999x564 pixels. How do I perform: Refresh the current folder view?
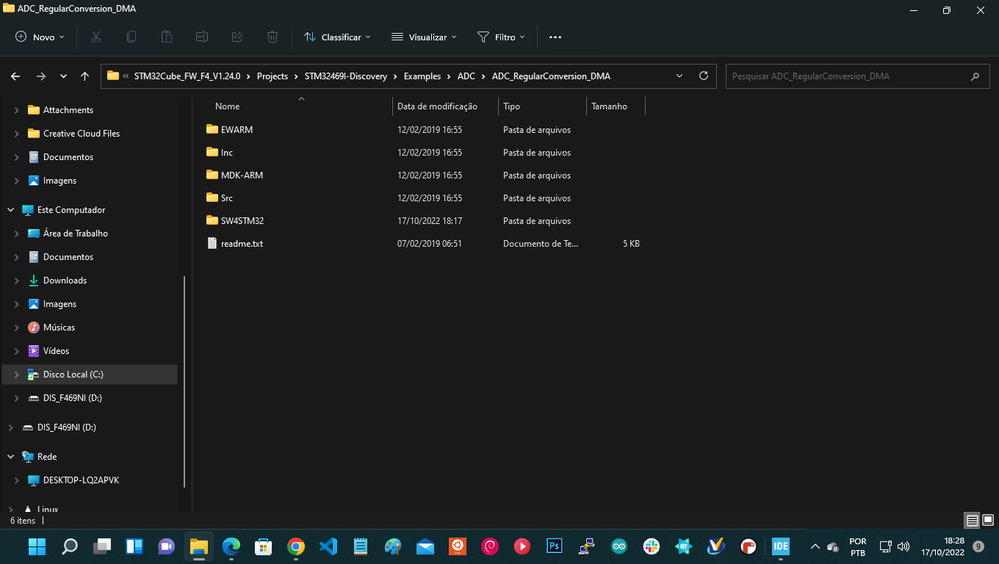click(x=703, y=76)
